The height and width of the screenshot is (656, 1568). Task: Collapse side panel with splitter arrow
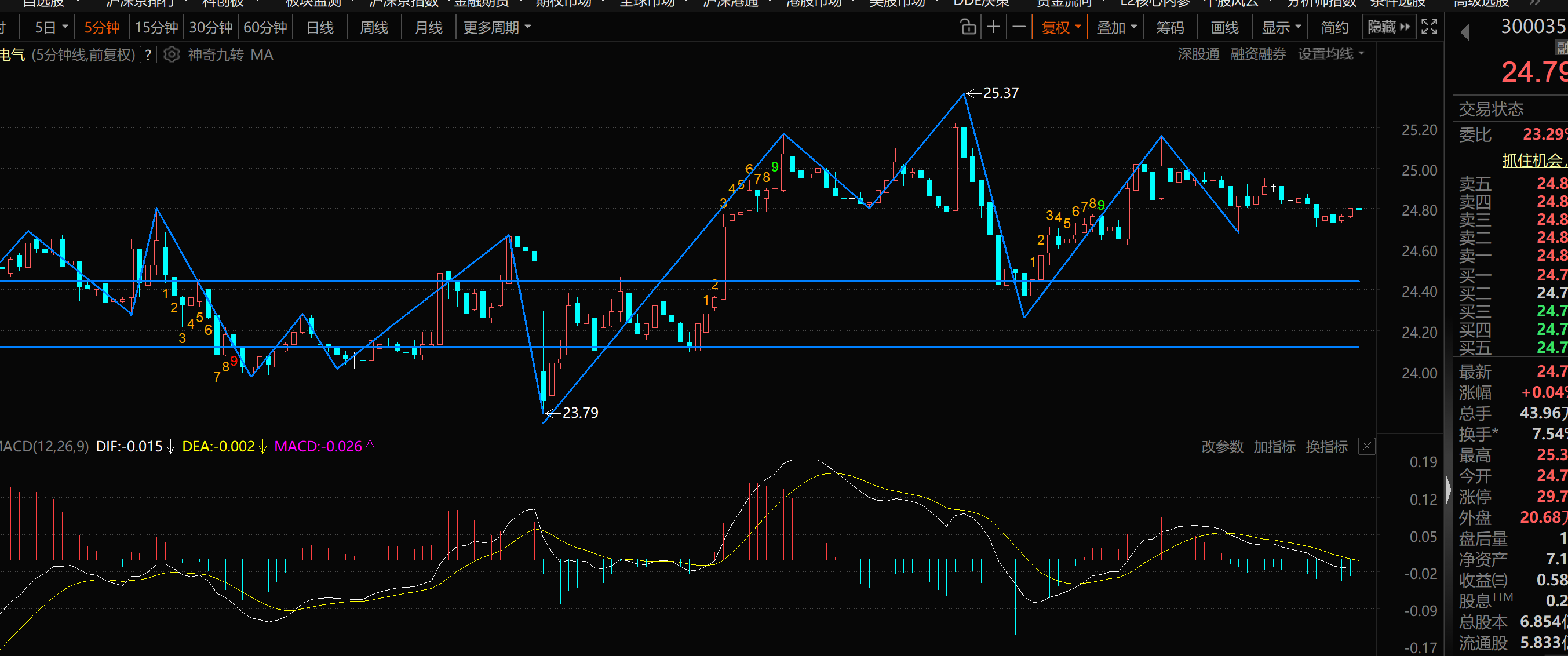(1448, 489)
